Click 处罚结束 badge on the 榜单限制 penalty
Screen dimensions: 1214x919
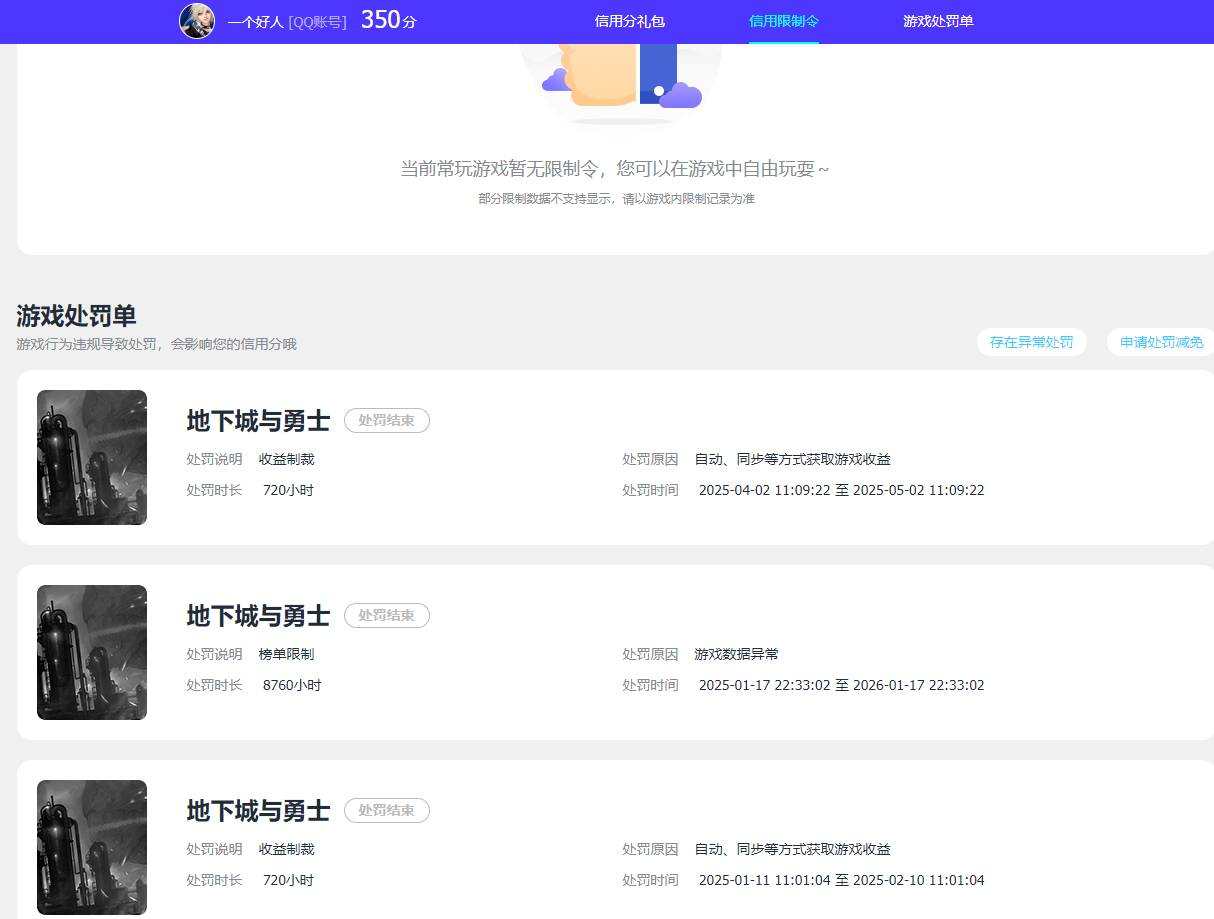[387, 615]
